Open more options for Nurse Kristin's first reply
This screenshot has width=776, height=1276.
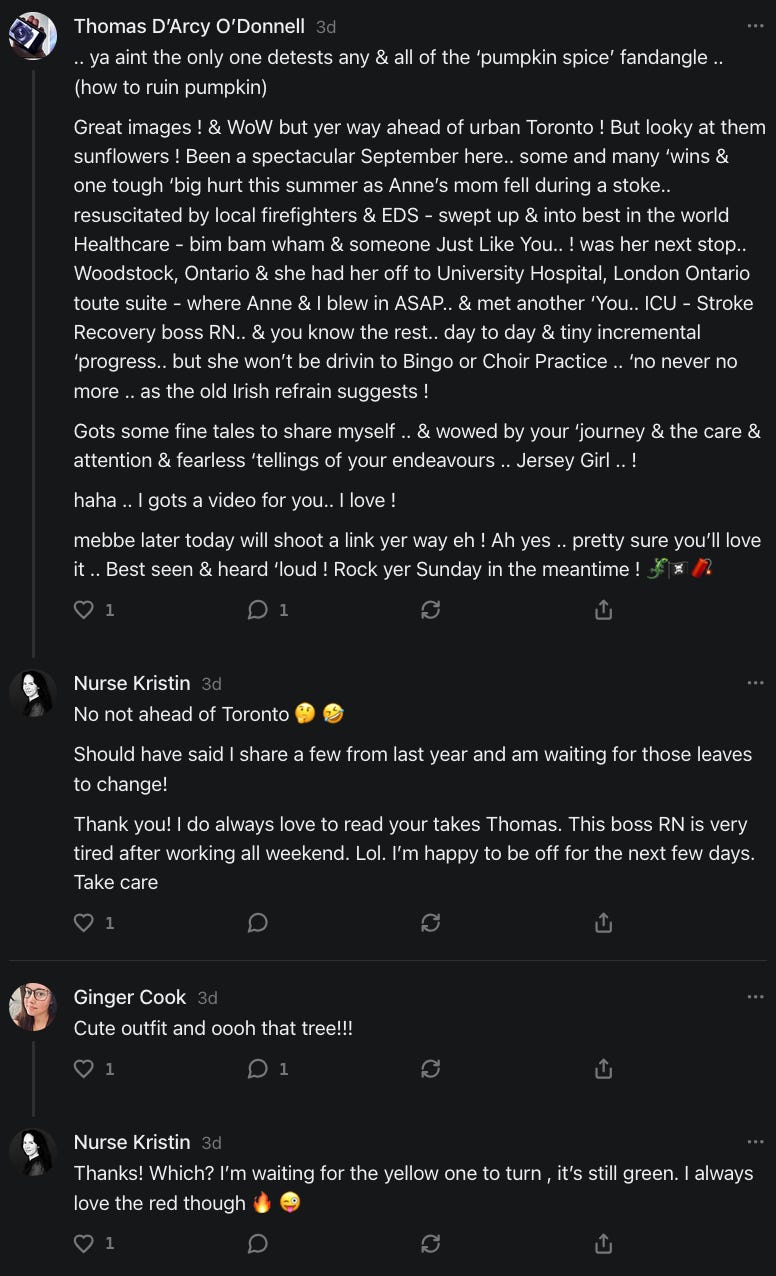tap(755, 683)
